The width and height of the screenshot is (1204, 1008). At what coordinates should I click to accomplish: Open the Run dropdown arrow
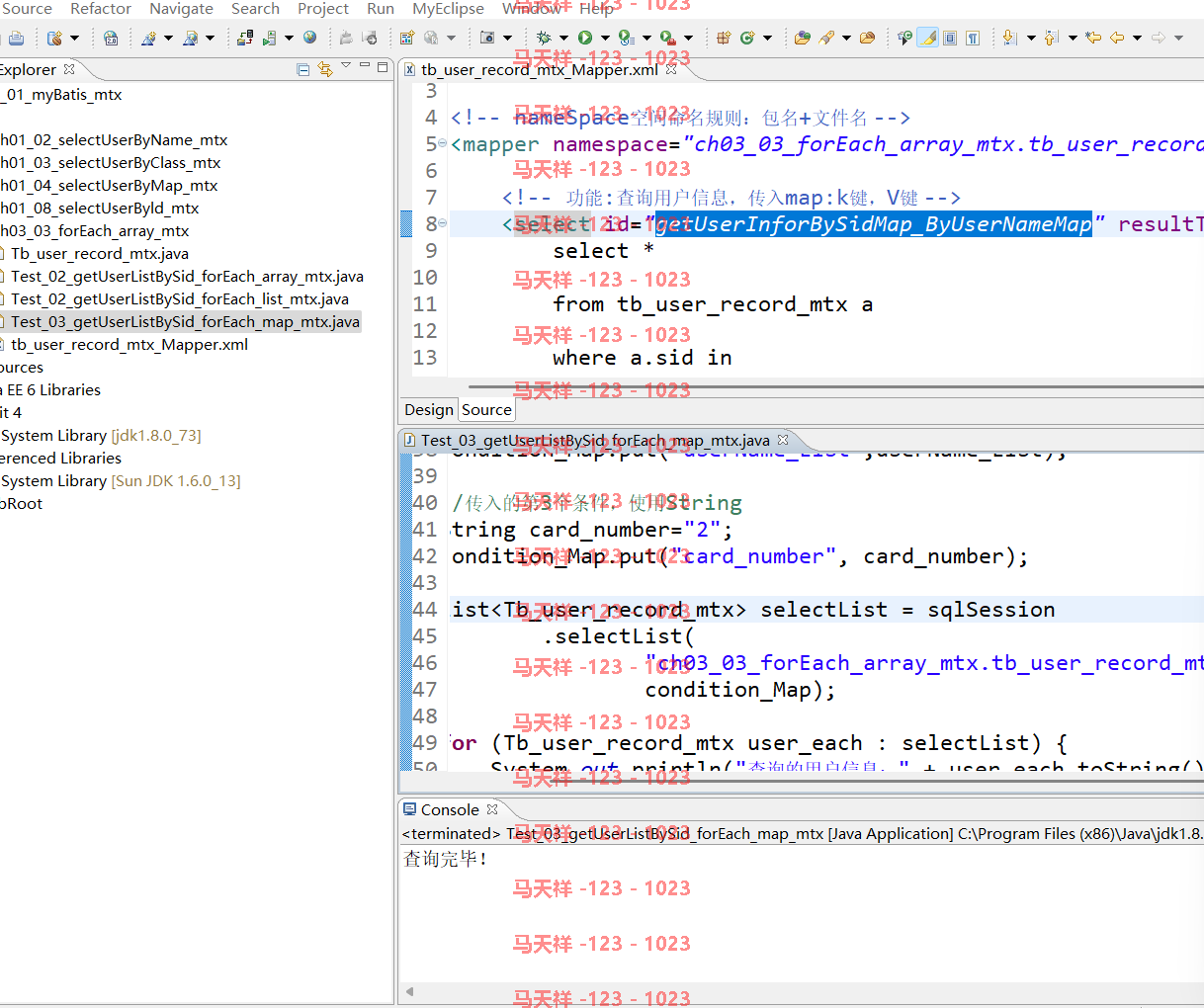(605, 38)
